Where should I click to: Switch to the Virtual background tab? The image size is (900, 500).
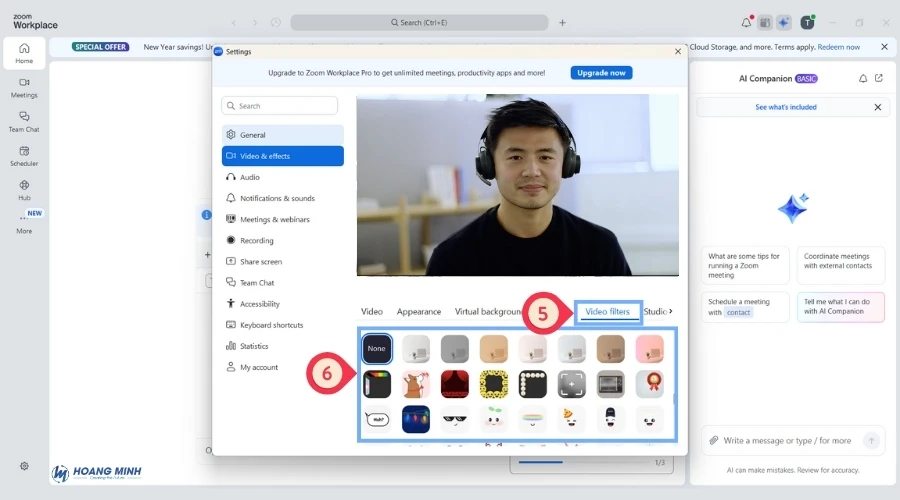coord(489,312)
